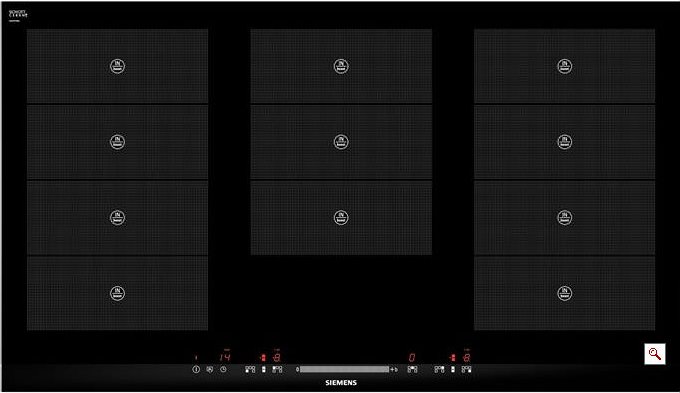The height and width of the screenshot is (393, 680).
Task: Tap the plus boost symbol after slider
Action: tap(394, 370)
